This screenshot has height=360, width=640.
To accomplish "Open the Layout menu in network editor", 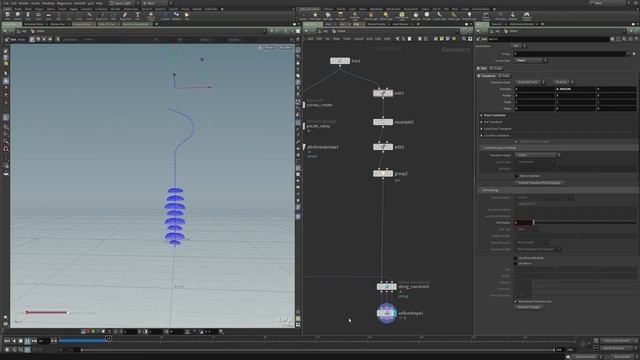I will coord(358,39).
